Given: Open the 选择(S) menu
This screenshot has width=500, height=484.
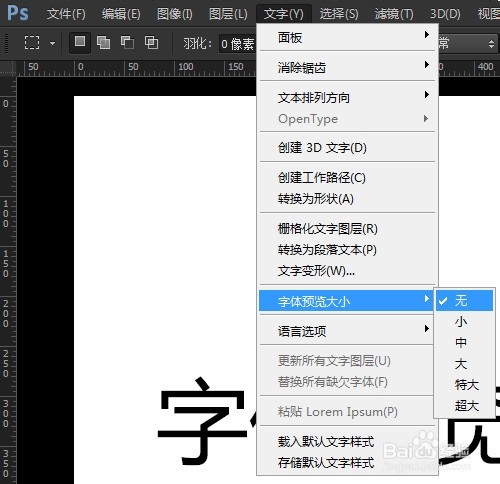Looking at the screenshot, I should coord(339,14).
